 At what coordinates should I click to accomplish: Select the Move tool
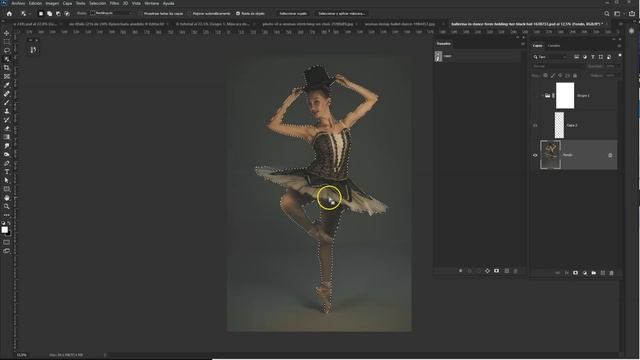coord(7,33)
